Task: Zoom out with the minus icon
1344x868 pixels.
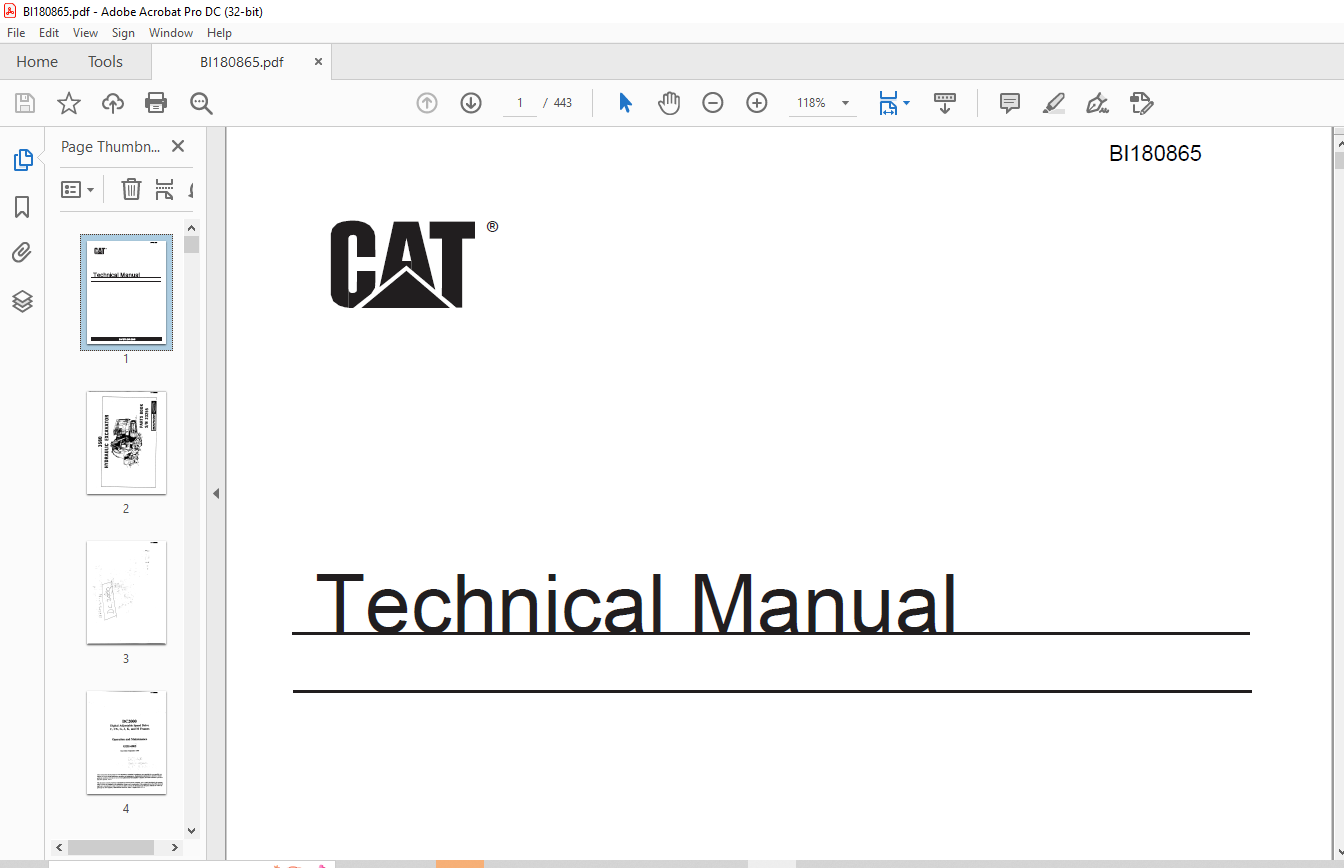Action: pyautogui.click(x=713, y=103)
